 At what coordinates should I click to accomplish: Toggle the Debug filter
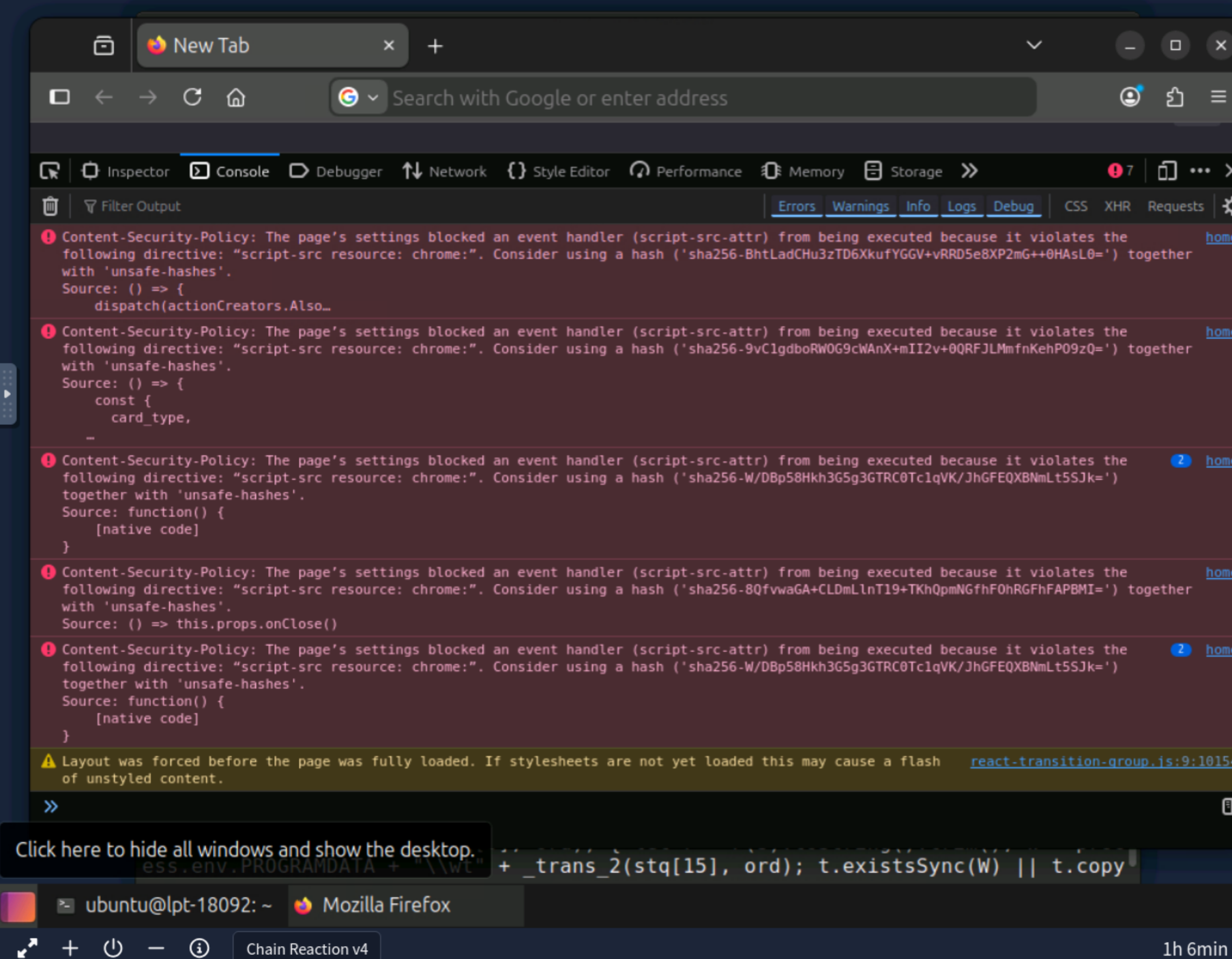click(x=1013, y=206)
